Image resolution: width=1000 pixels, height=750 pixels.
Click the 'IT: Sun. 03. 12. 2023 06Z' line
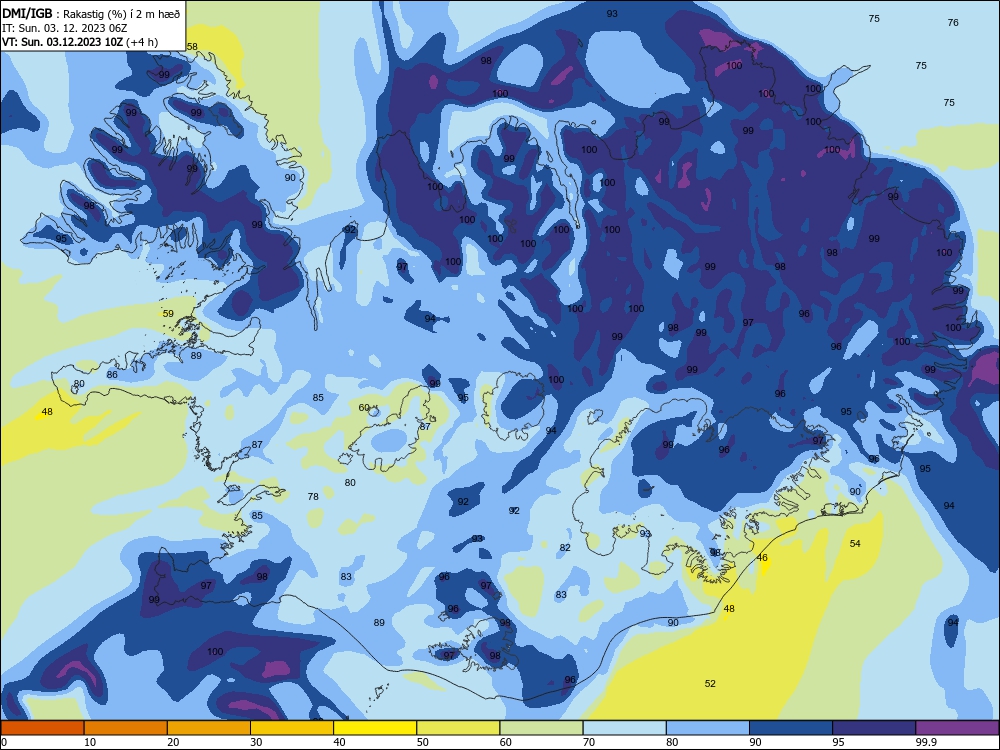coord(65,28)
